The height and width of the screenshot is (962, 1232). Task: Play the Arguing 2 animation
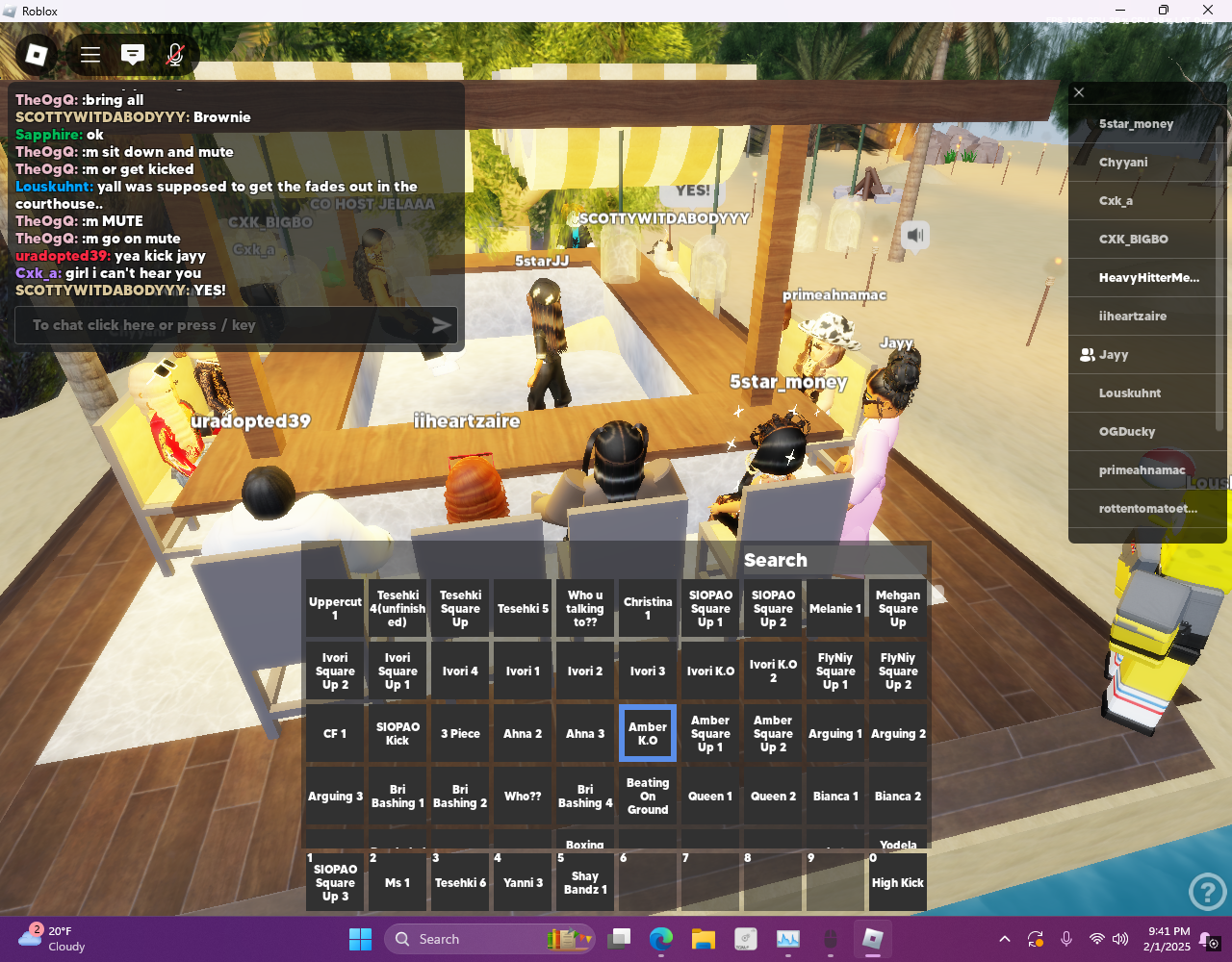[x=898, y=733]
